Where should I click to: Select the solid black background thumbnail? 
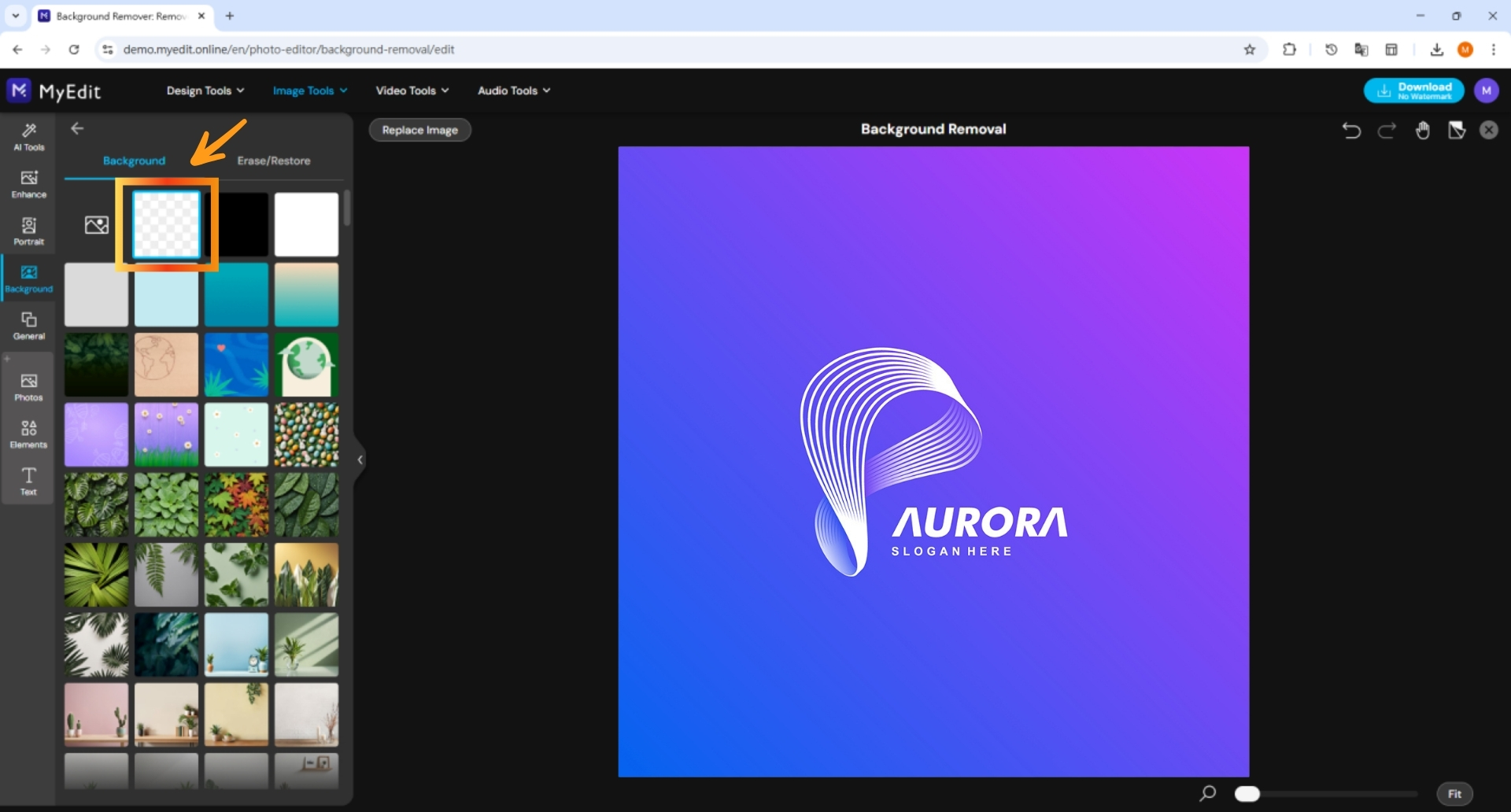235,223
